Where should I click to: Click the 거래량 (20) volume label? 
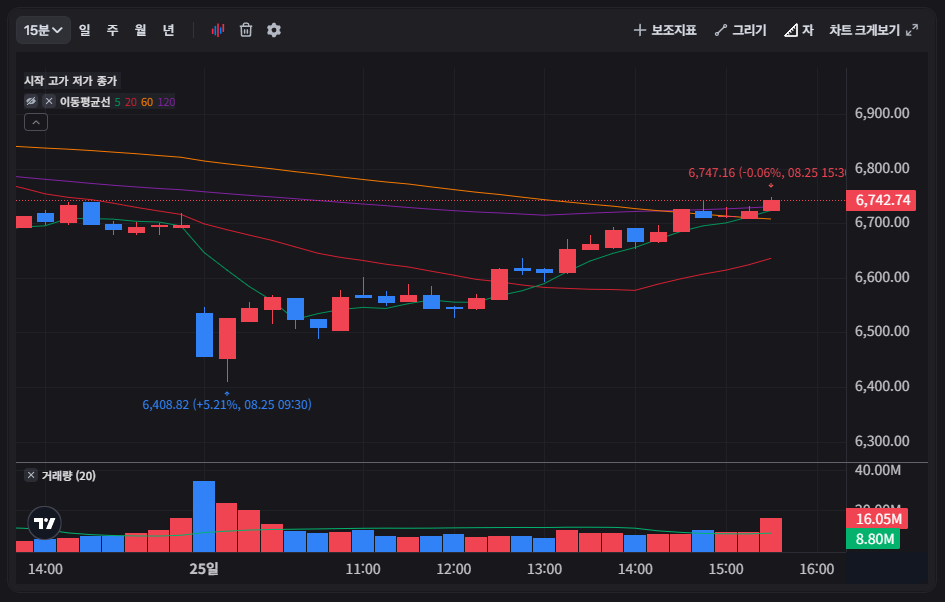[69, 475]
